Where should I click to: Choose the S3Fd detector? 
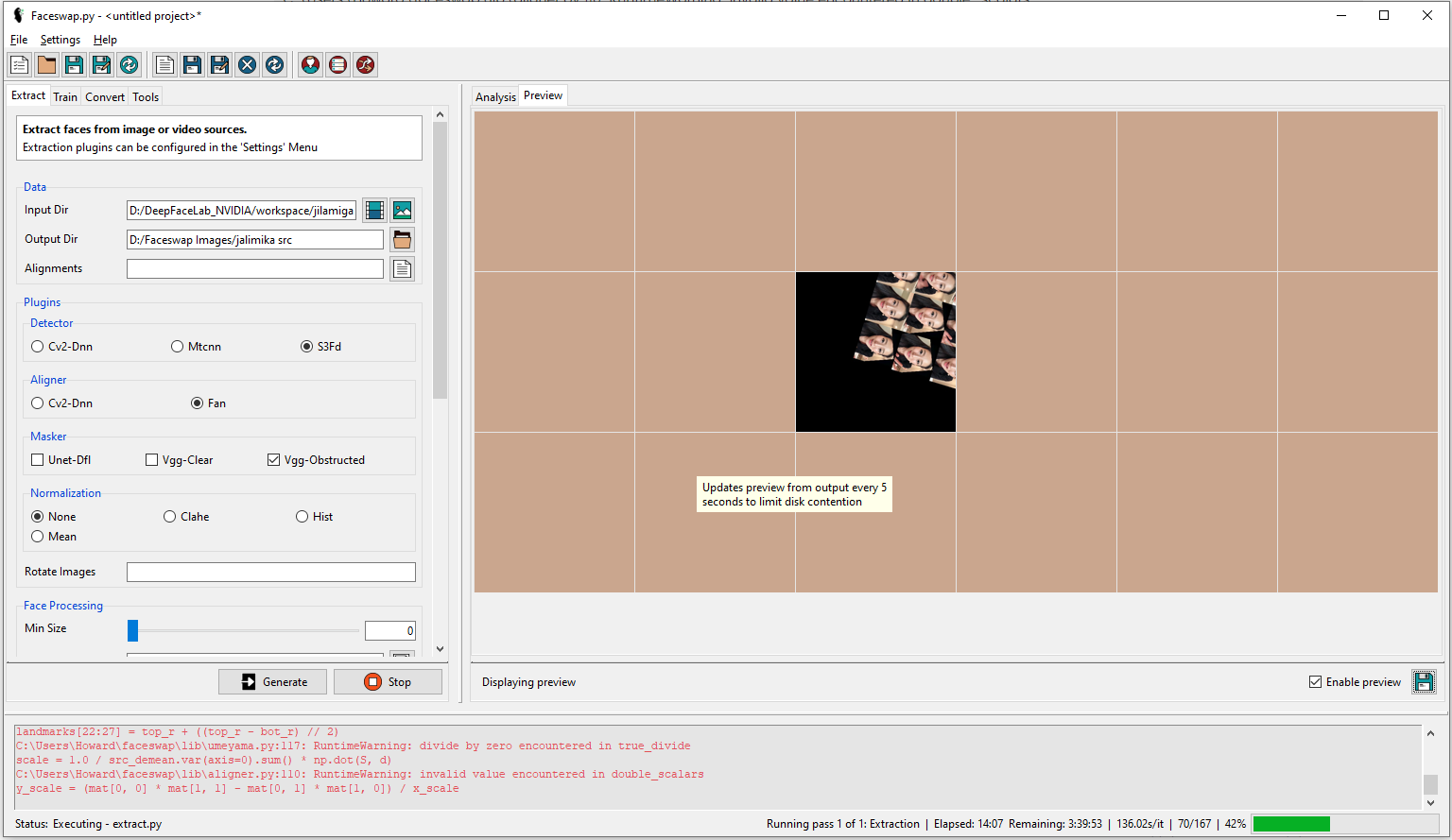(x=321, y=347)
